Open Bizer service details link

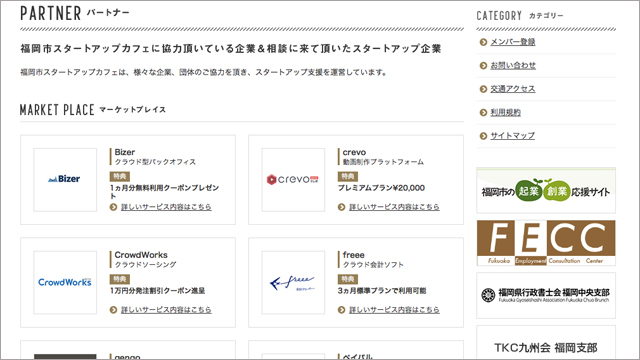166,207
